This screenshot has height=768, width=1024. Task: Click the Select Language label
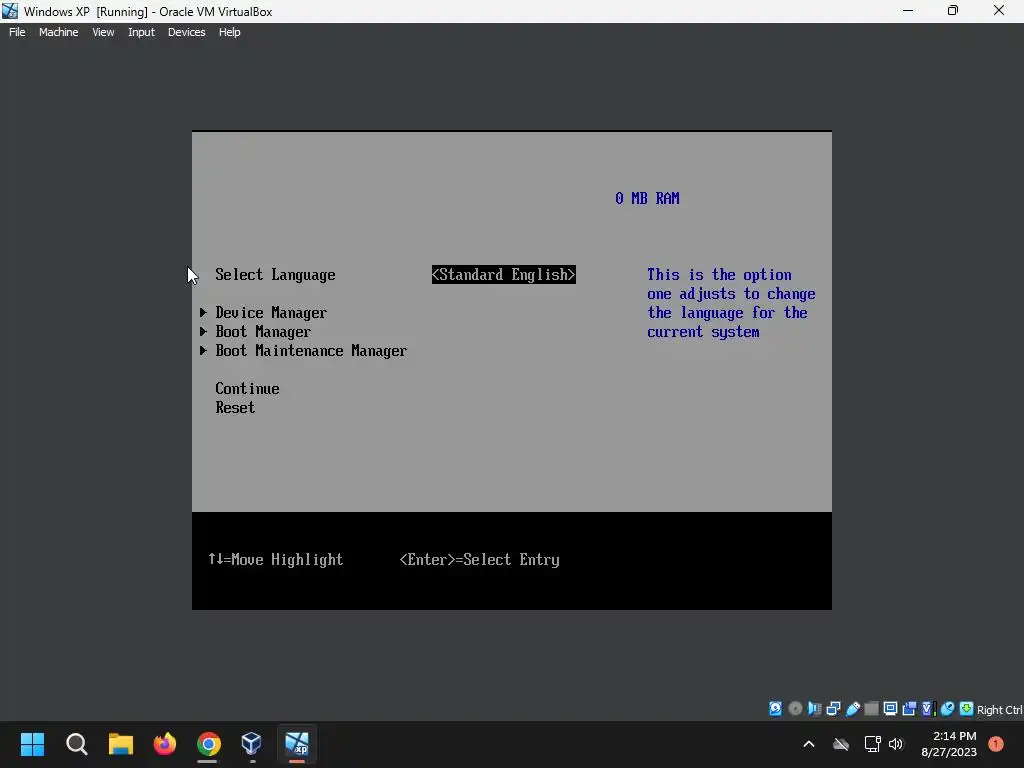click(x=276, y=275)
